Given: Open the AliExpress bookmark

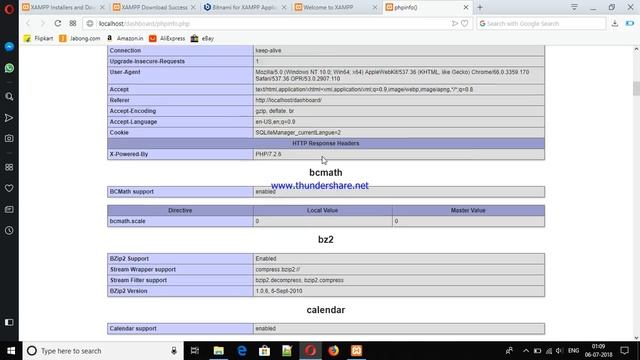Looking at the screenshot, I should [x=167, y=38].
